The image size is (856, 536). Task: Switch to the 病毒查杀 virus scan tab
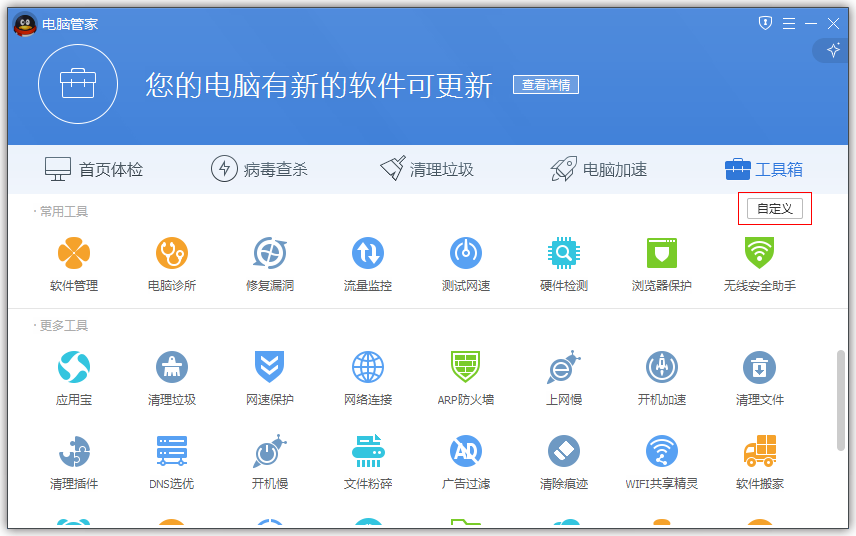(259, 169)
